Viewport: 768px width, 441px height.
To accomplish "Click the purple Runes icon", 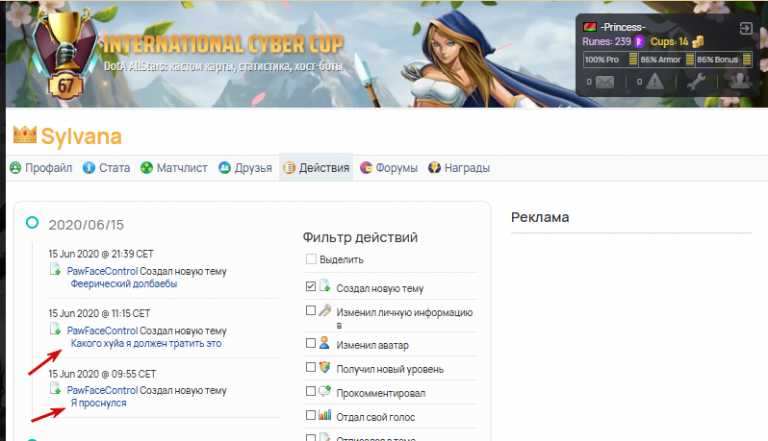I will 639,42.
